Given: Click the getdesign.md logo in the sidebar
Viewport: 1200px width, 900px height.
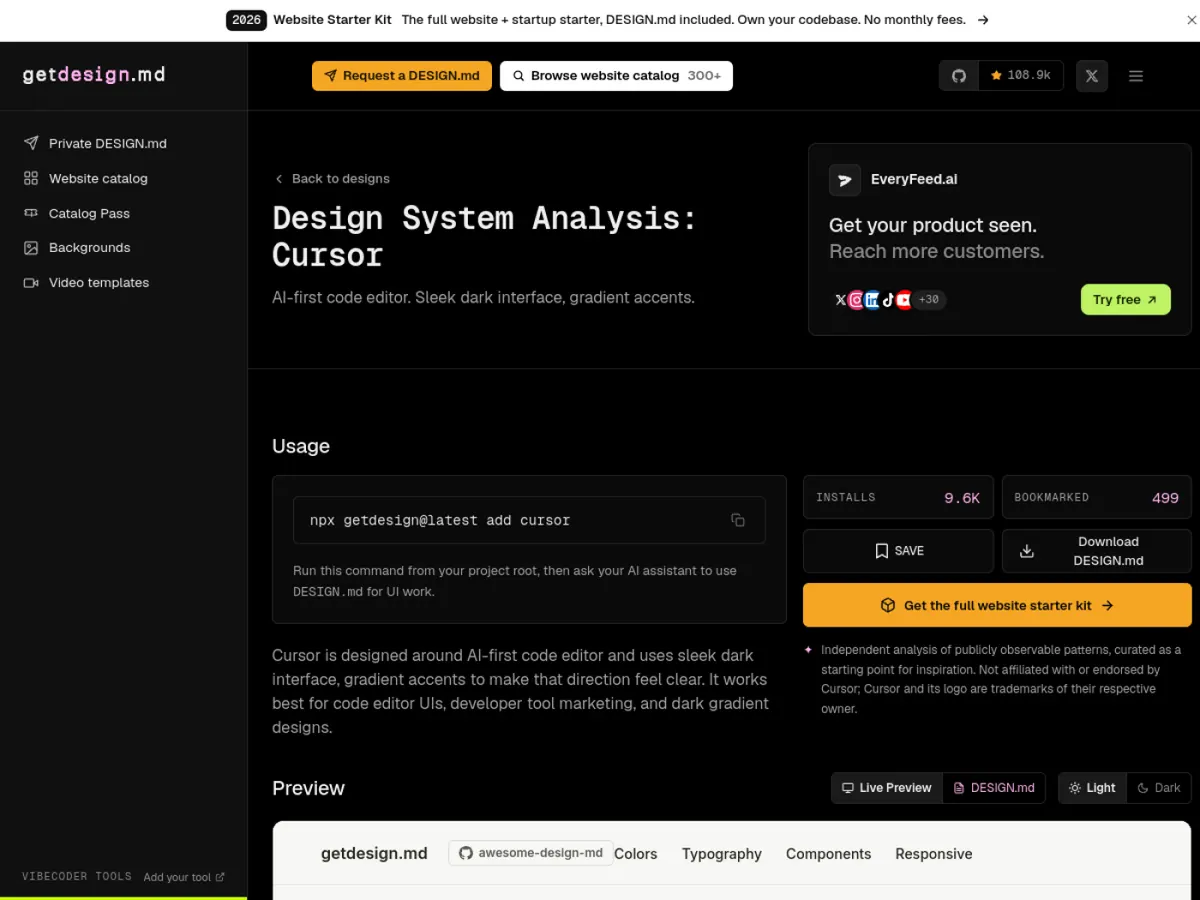Looking at the screenshot, I should [94, 75].
